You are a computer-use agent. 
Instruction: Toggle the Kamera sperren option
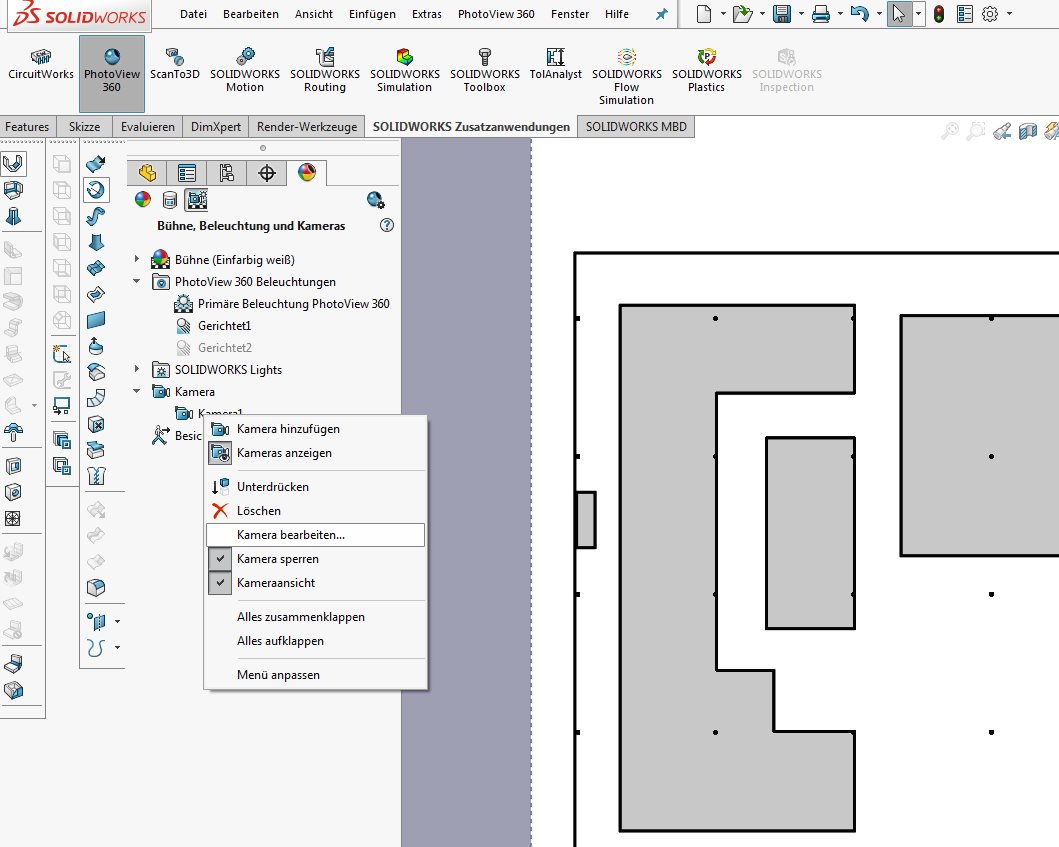click(276, 559)
